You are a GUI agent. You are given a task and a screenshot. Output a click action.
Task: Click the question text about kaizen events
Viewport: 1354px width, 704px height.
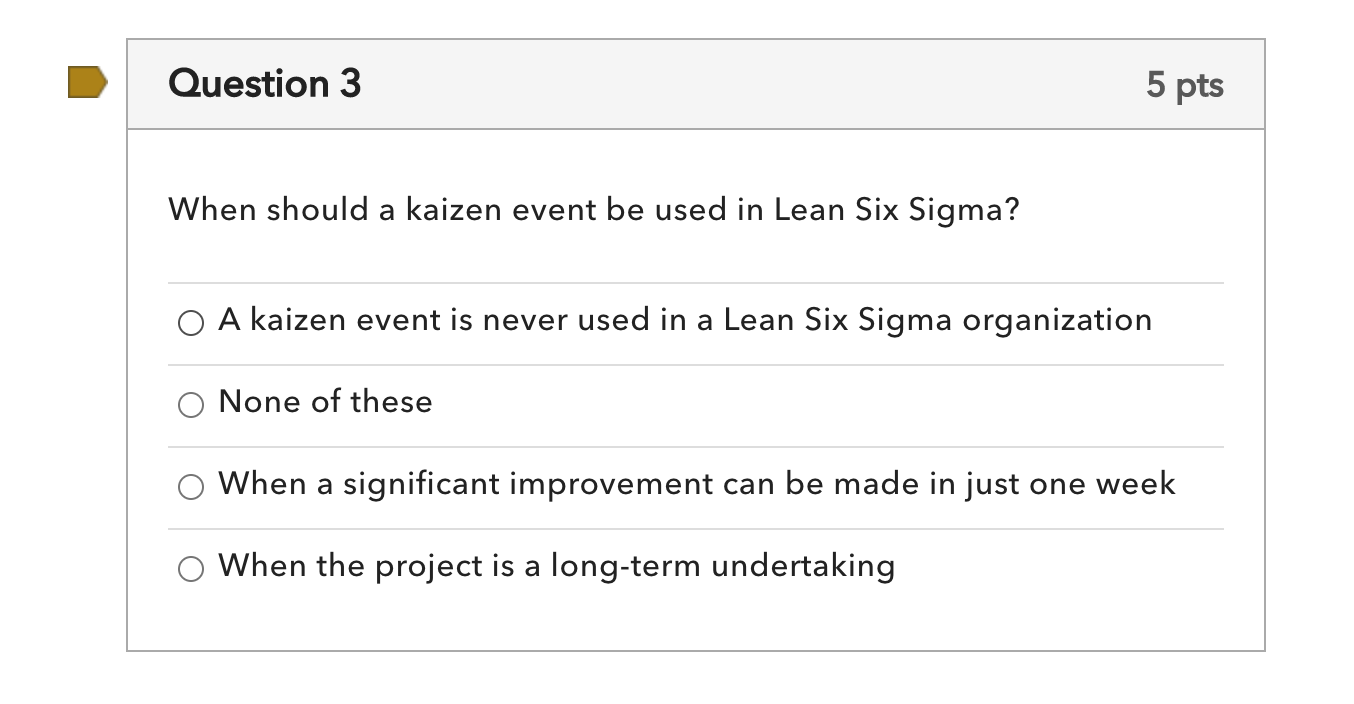click(593, 210)
